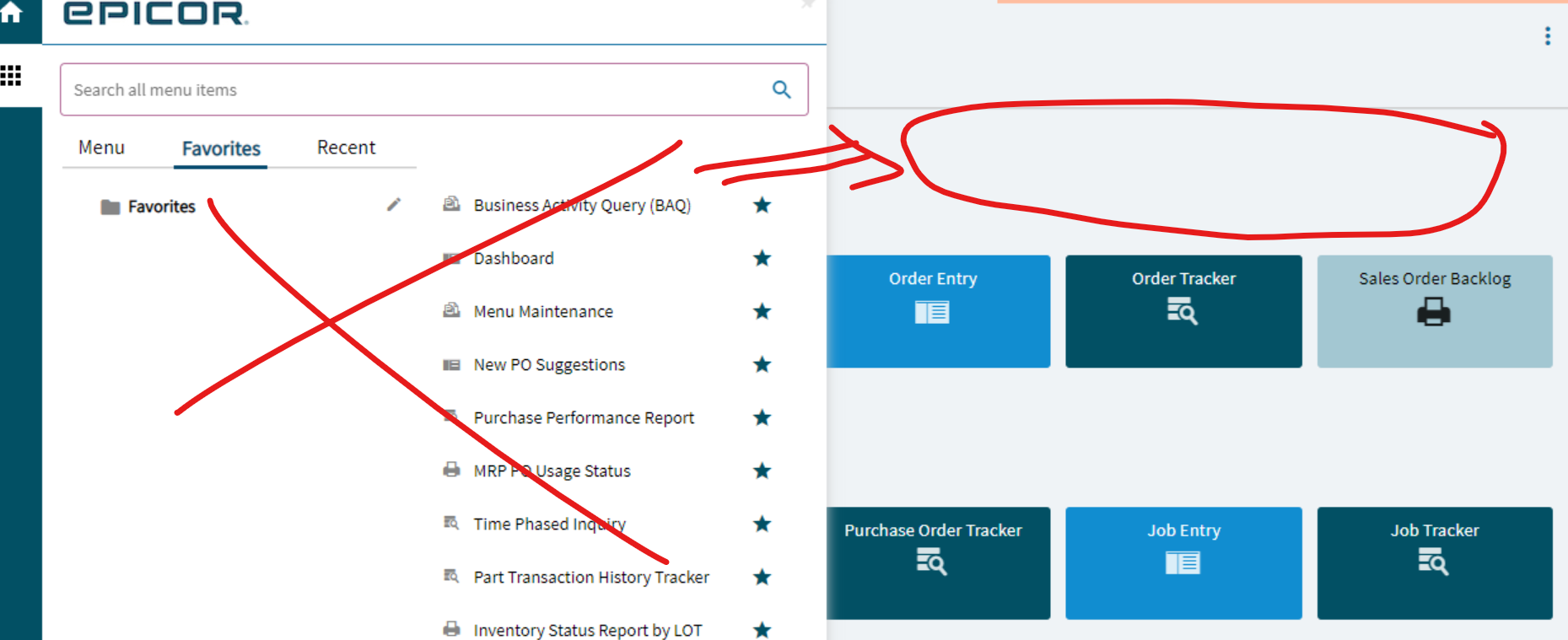1568x640 pixels.
Task: Toggle Part Transaction History Tracker star
Action: (762, 577)
